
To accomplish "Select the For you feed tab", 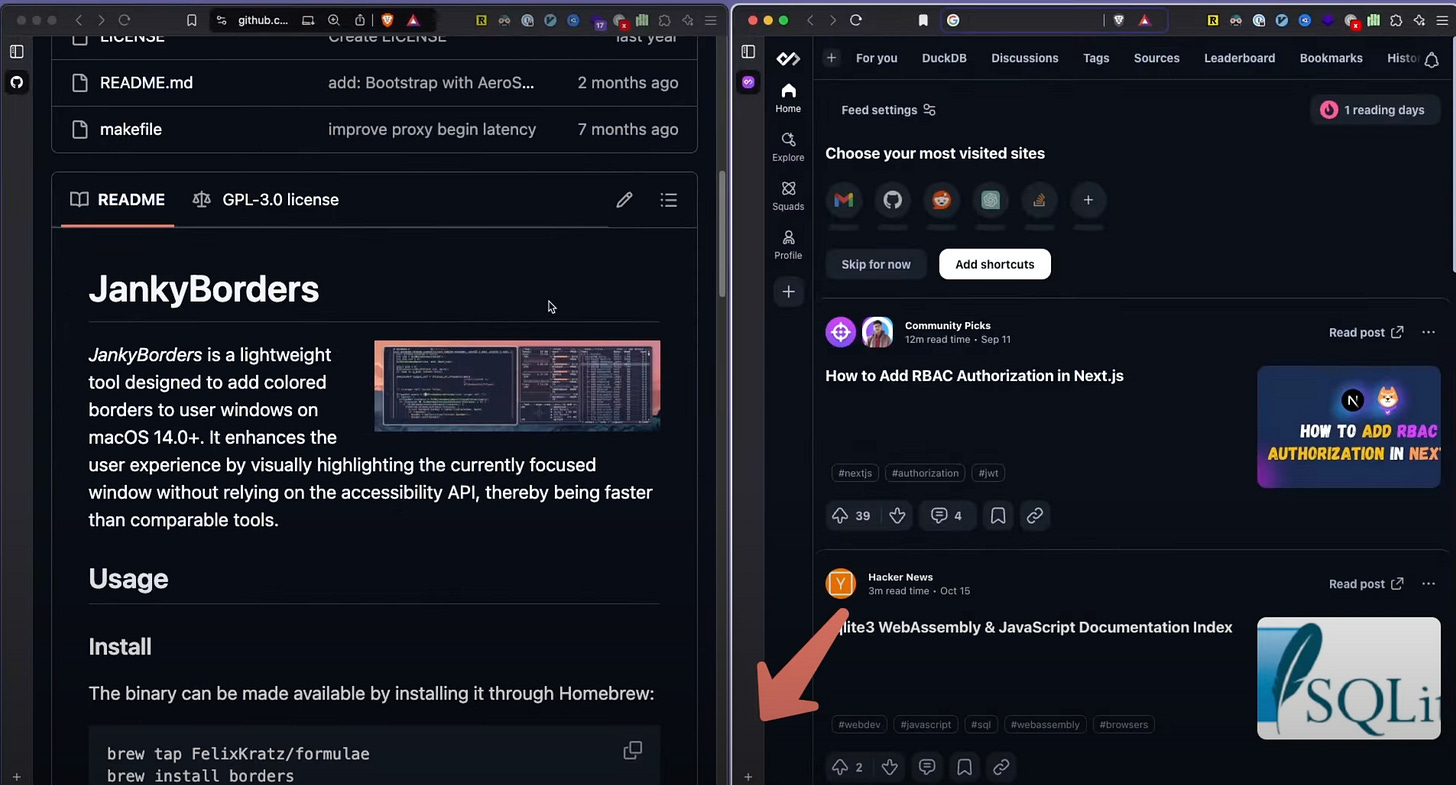I will 876,58.
